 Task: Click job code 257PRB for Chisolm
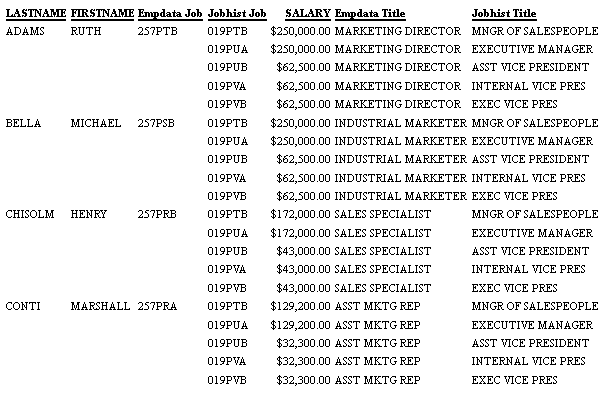[157, 214]
